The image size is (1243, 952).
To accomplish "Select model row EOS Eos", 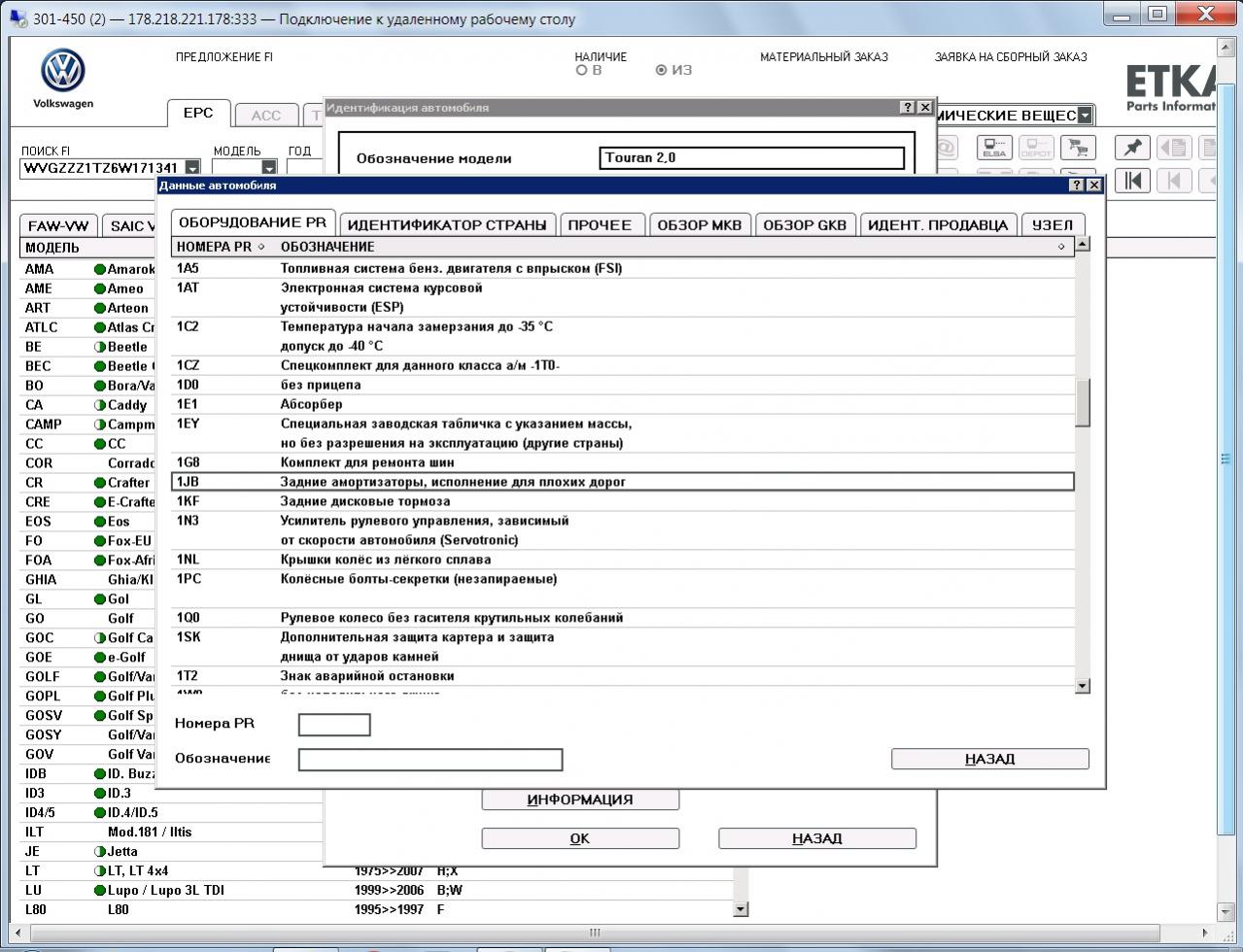I will tap(89, 522).
